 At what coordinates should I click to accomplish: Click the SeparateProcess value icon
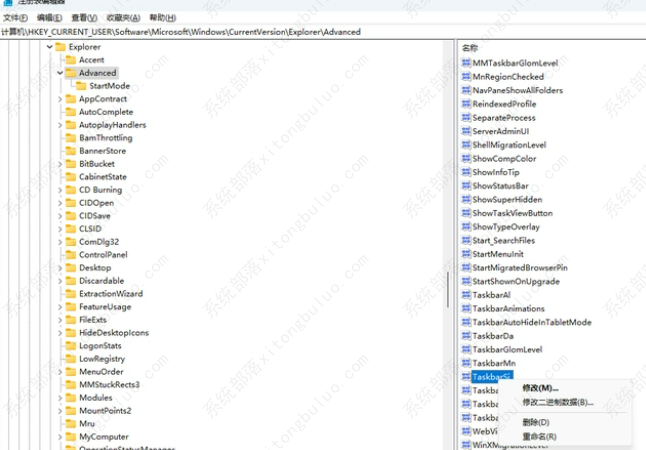[x=466, y=117]
